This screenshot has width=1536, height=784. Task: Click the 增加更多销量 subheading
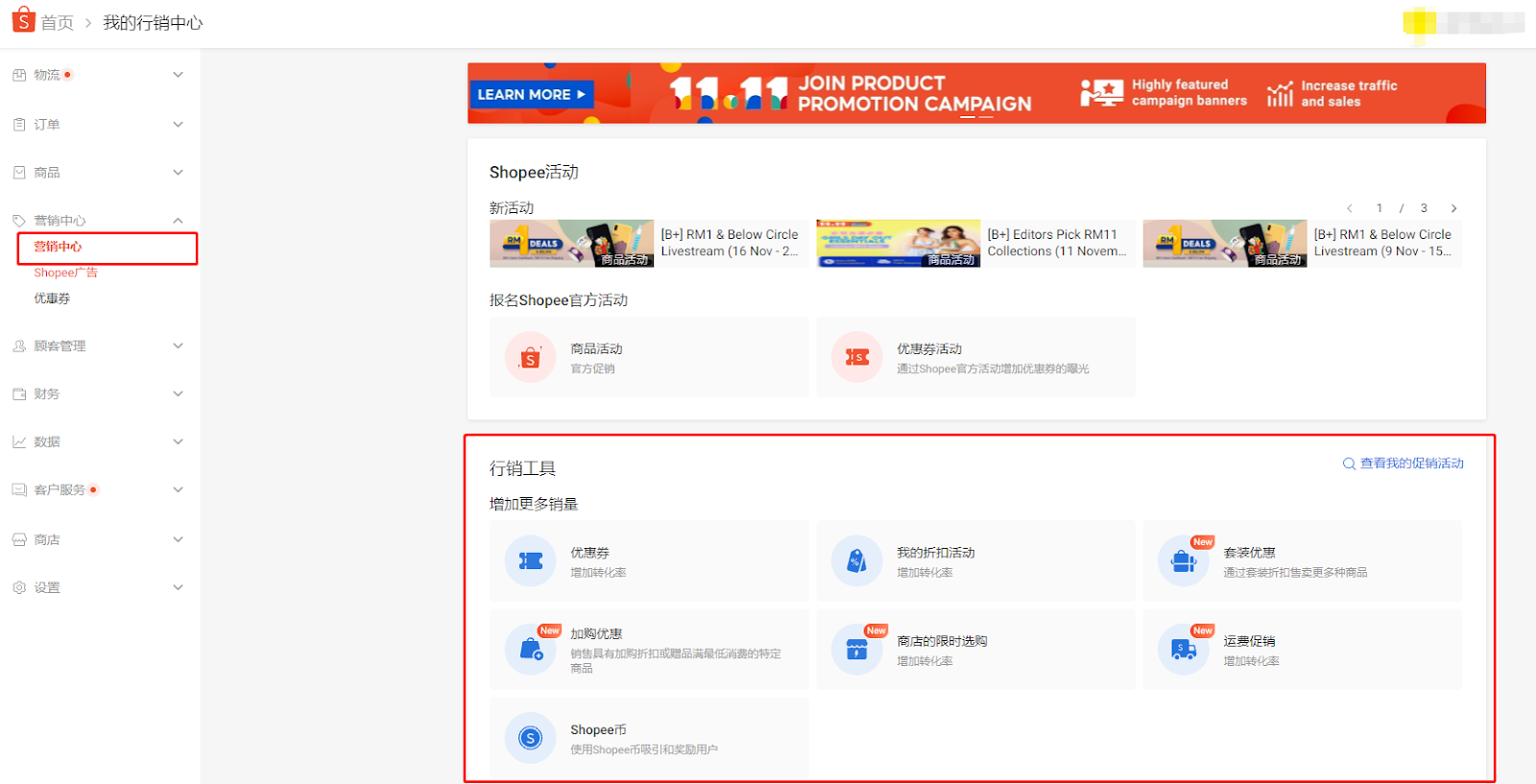(534, 504)
